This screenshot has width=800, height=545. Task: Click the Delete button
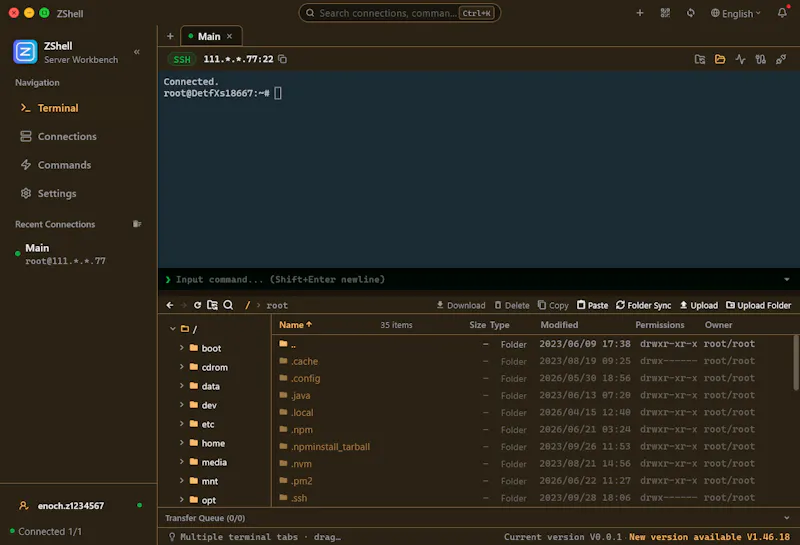point(512,305)
